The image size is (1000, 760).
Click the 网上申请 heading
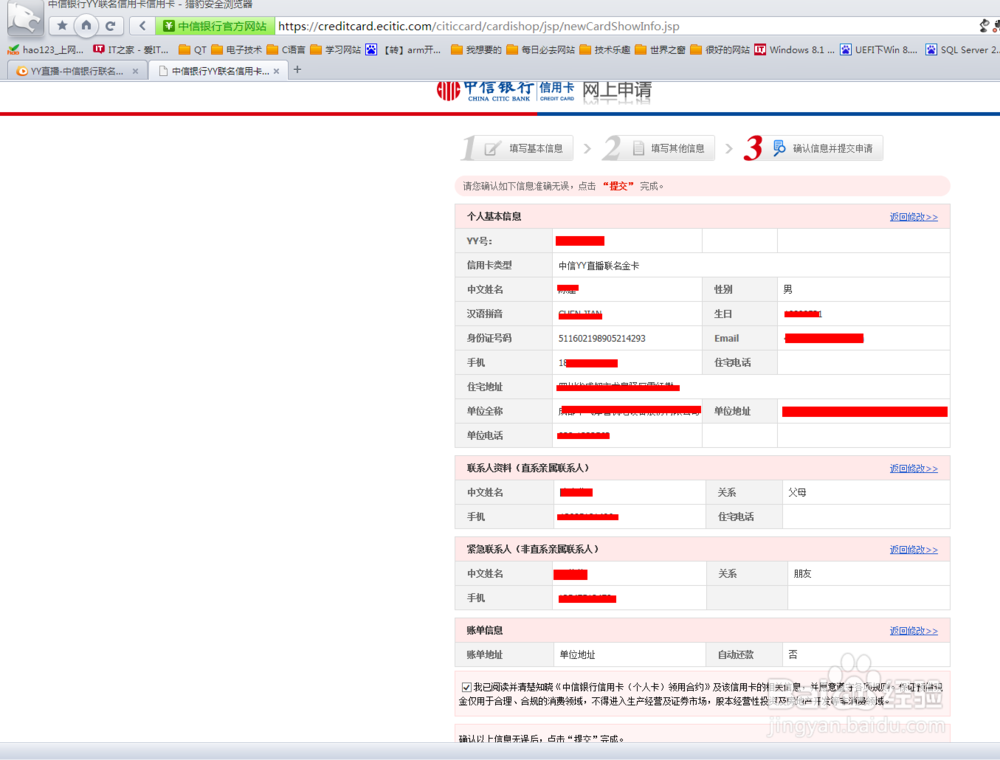[617, 91]
